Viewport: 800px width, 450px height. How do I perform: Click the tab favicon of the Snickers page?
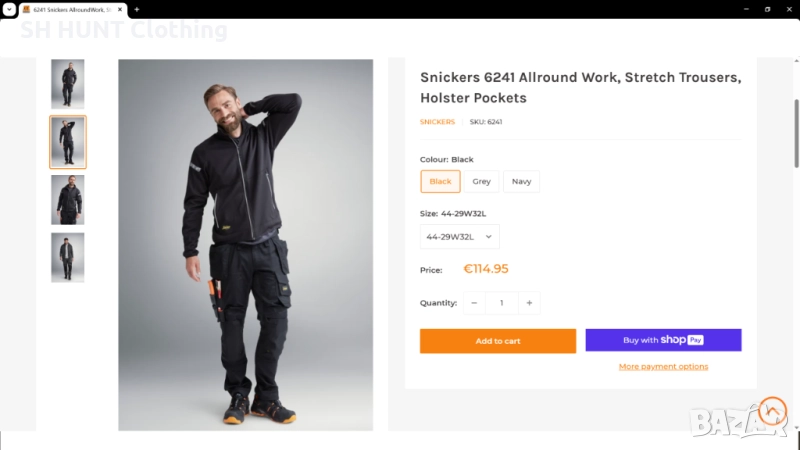pyautogui.click(x=26, y=9)
